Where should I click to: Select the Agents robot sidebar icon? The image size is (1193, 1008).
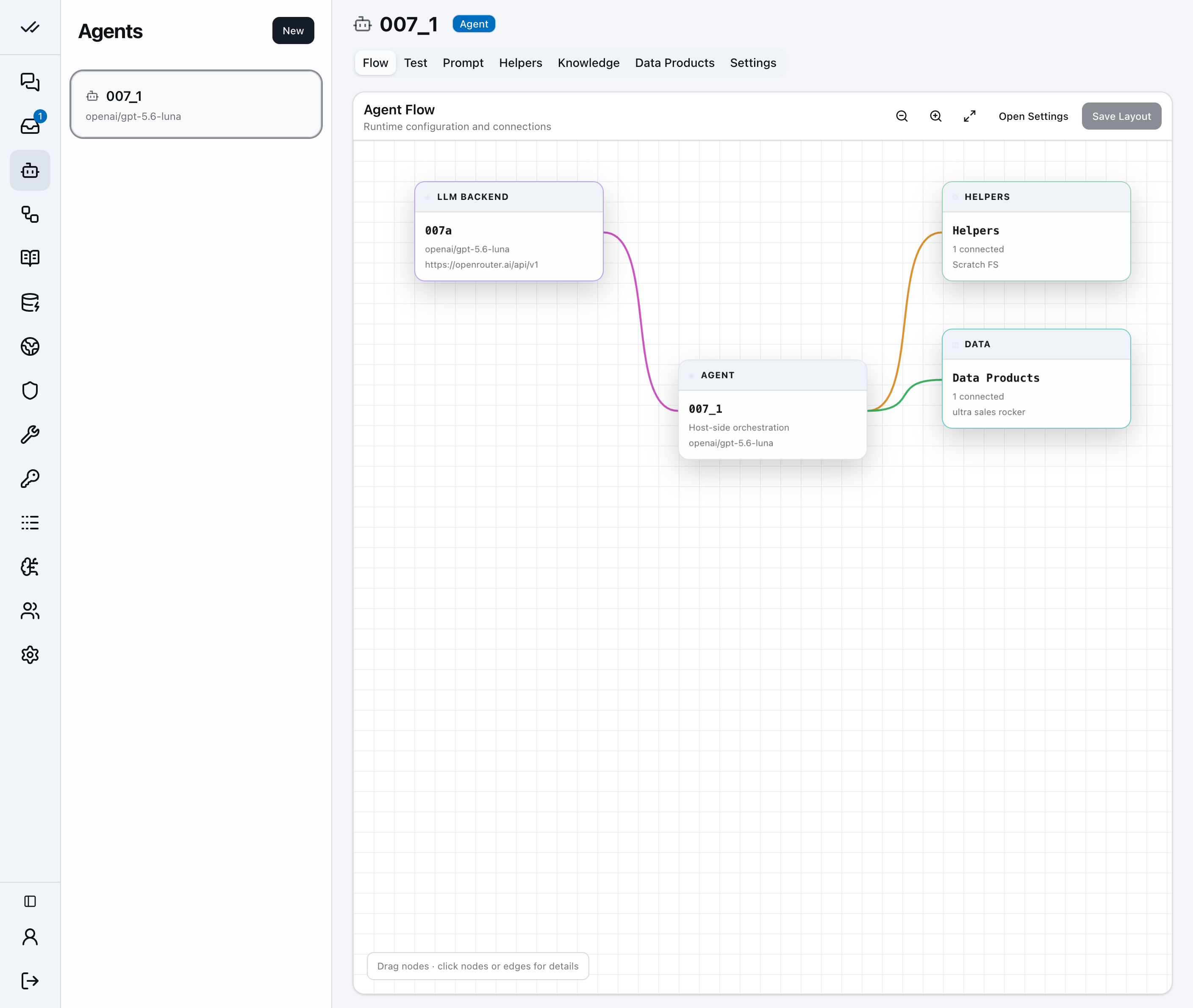coord(30,170)
